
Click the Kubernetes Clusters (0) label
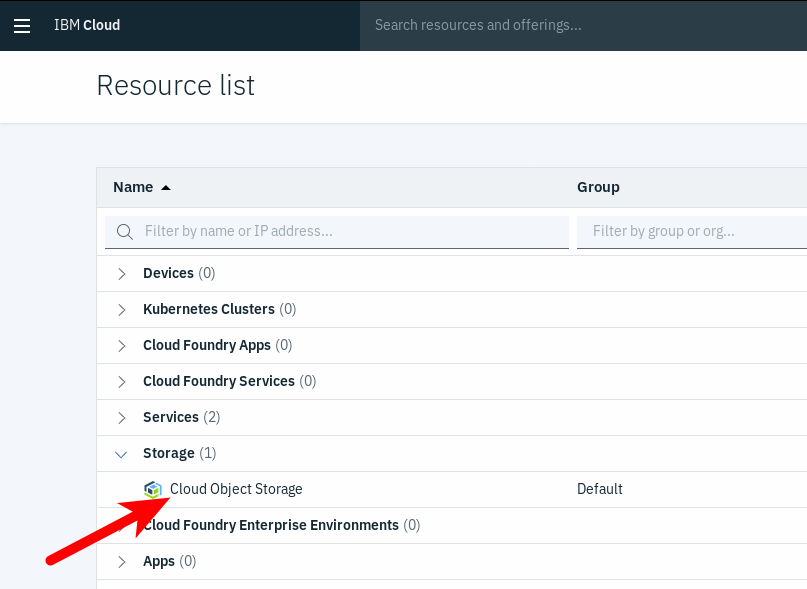pos(220,309)
